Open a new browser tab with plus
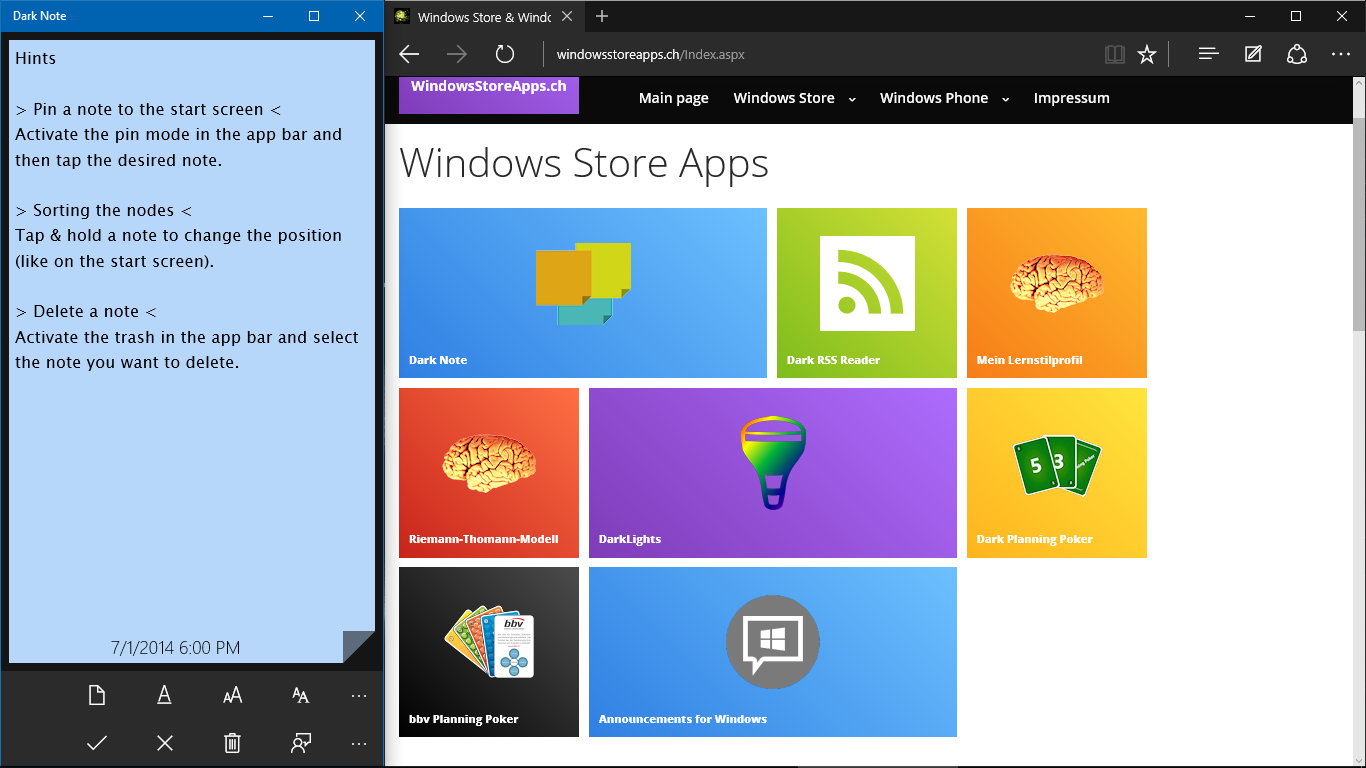1366x768 pixels. 601,16
